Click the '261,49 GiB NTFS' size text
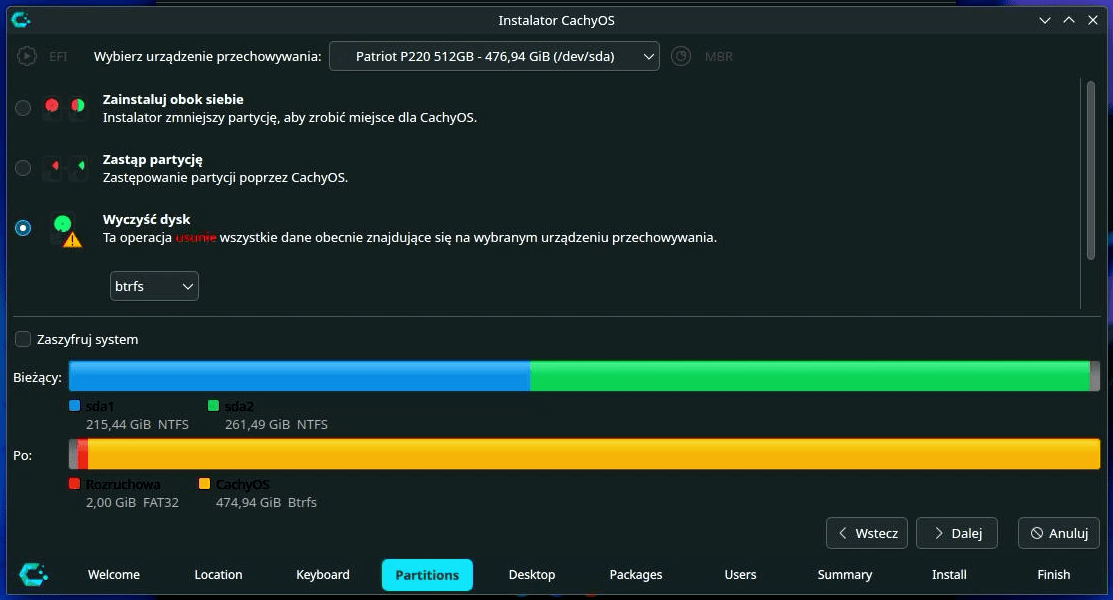 point(276,425)
